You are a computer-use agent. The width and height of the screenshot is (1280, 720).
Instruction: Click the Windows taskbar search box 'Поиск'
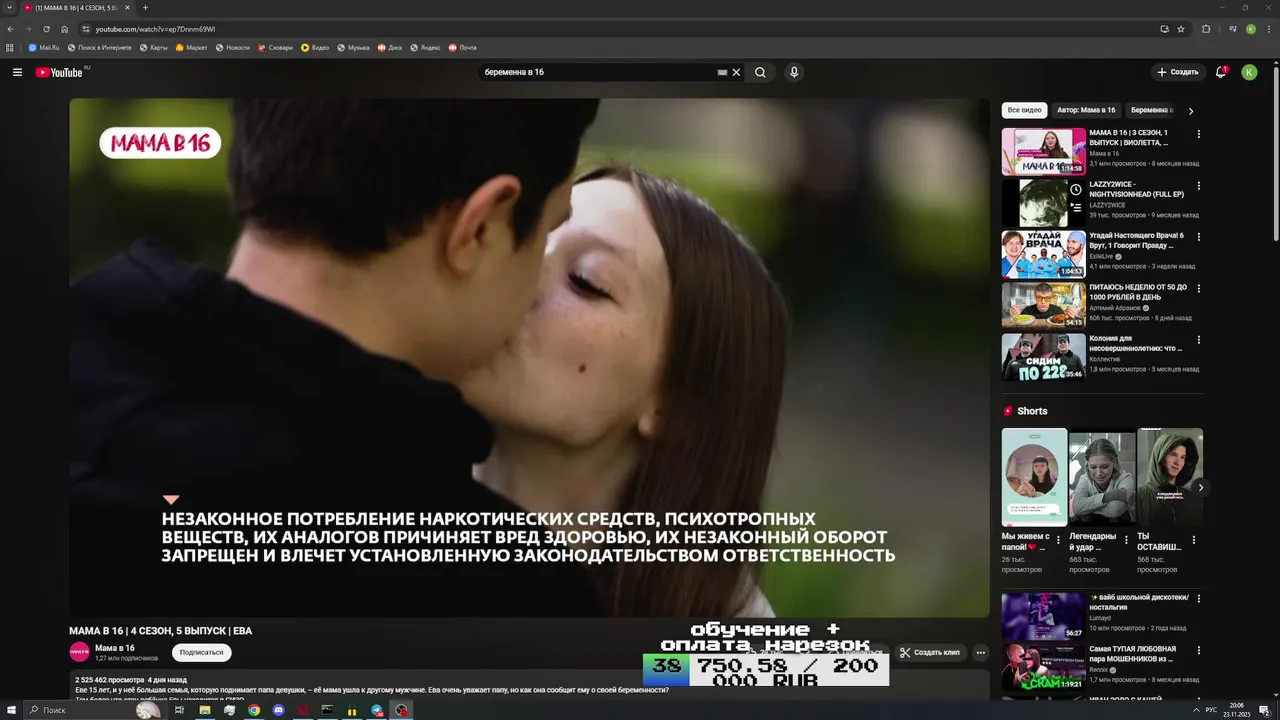[92, 710]
